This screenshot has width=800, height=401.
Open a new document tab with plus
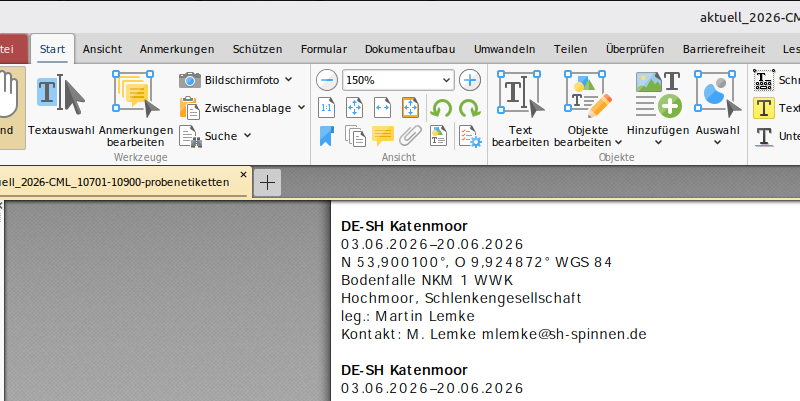point(267,182)
